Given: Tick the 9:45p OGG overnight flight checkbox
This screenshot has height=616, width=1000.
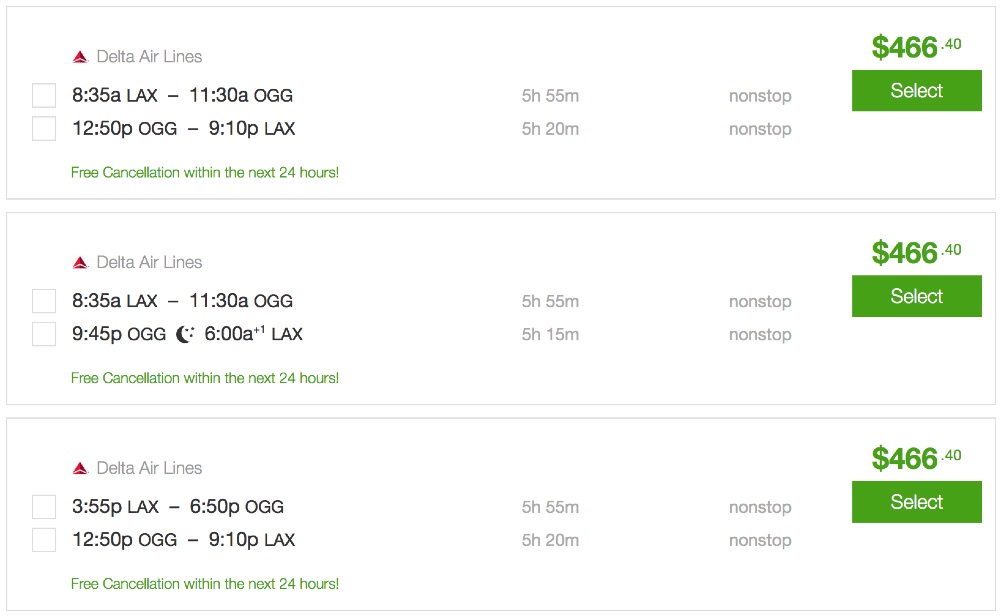Looking at the screenshot, I should [x=44, y=334].
